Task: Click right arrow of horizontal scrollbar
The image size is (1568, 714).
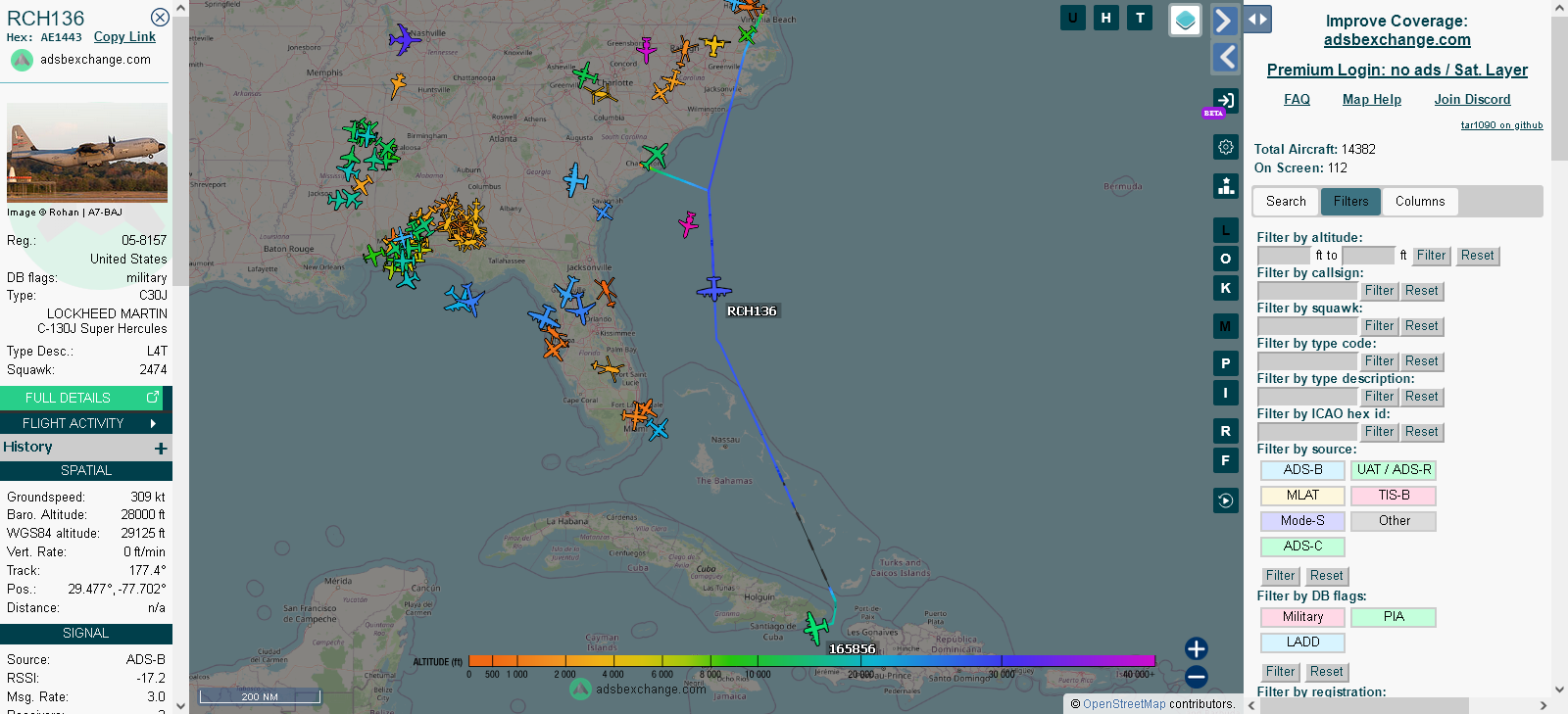Action: click(1543, 705)
